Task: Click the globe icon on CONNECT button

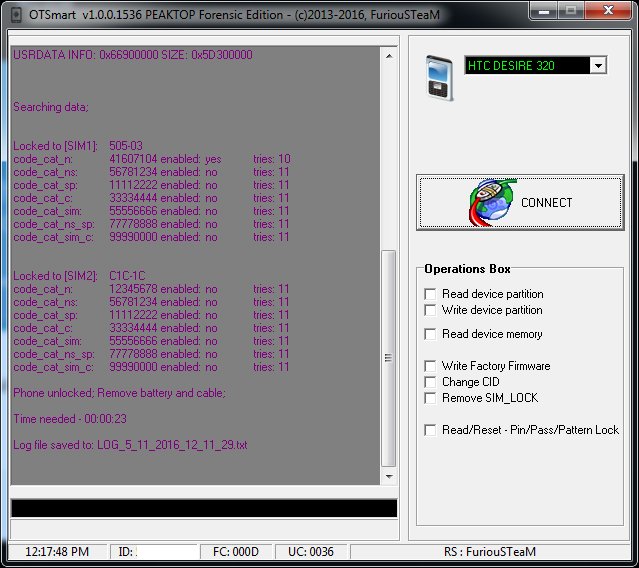Action: point(492,203)
